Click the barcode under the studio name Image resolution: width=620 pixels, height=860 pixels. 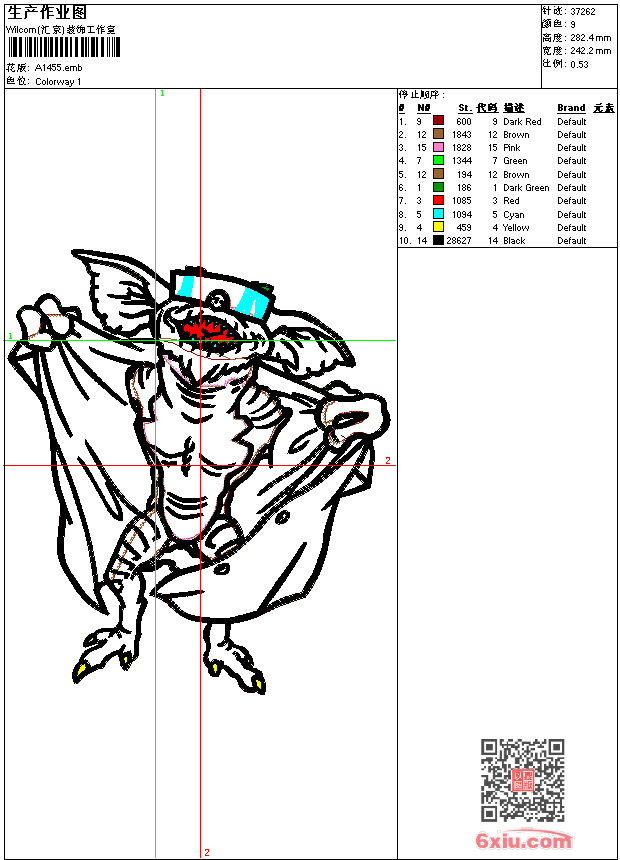tap(64, 47)
